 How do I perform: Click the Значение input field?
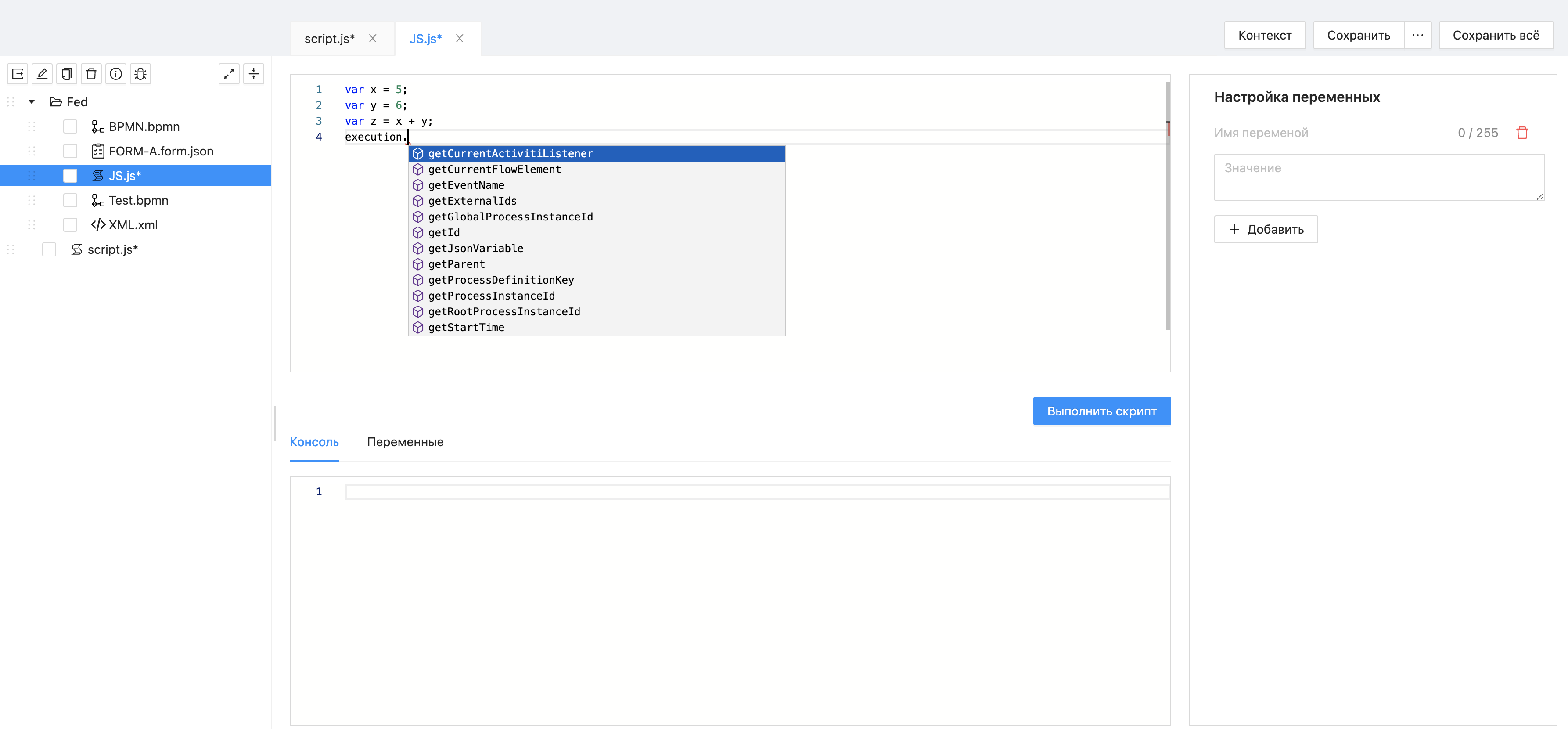pyautogui.click(x=1379, y=177)
